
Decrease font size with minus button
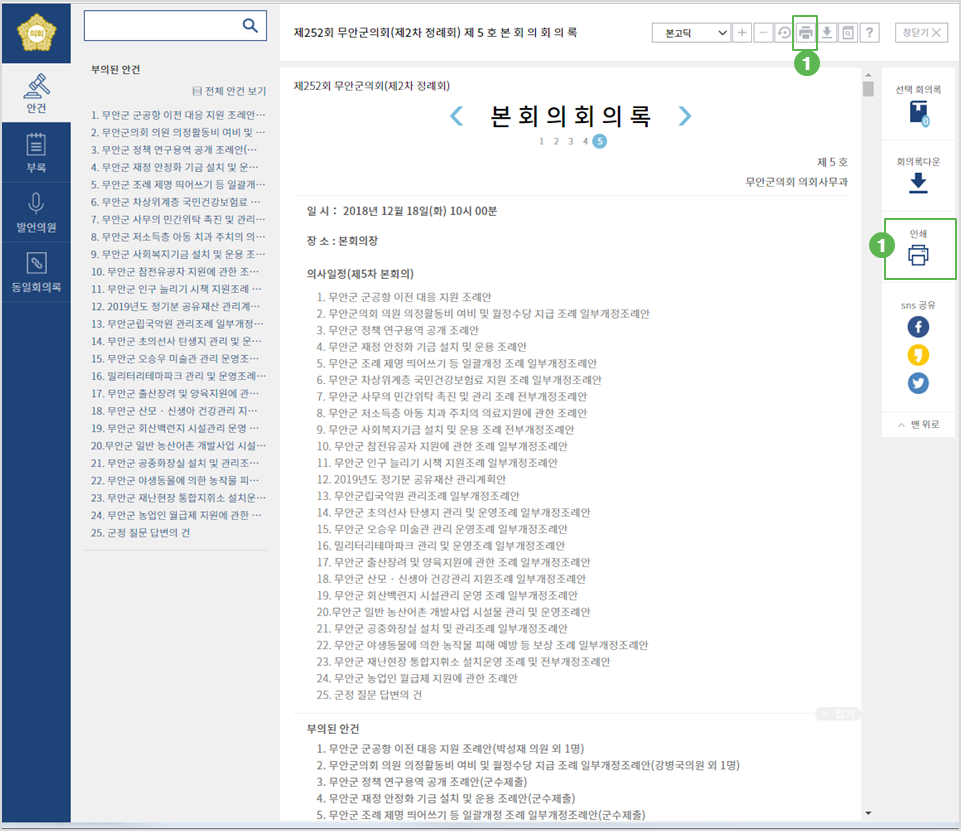(763, 32)
